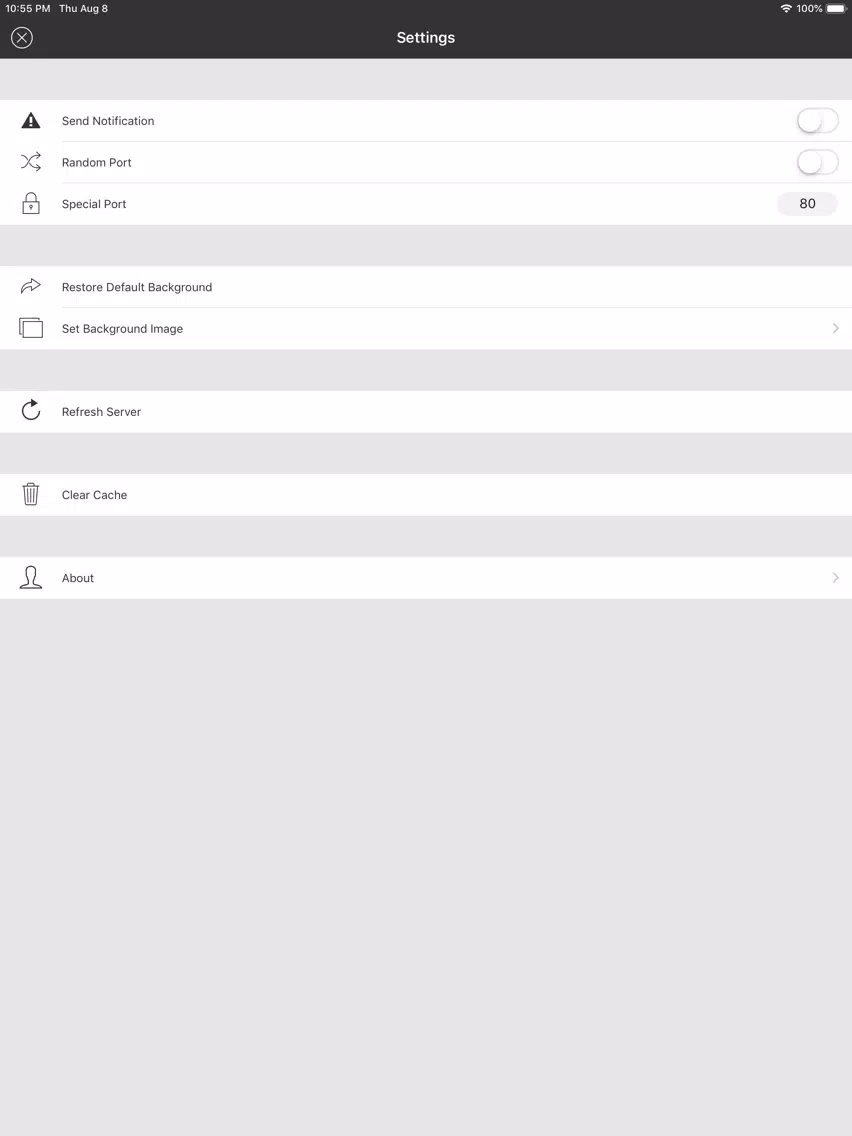Click the Refresh Server circular arrow icon
This screenshot has width=852, height=1136.
point(30,410)
